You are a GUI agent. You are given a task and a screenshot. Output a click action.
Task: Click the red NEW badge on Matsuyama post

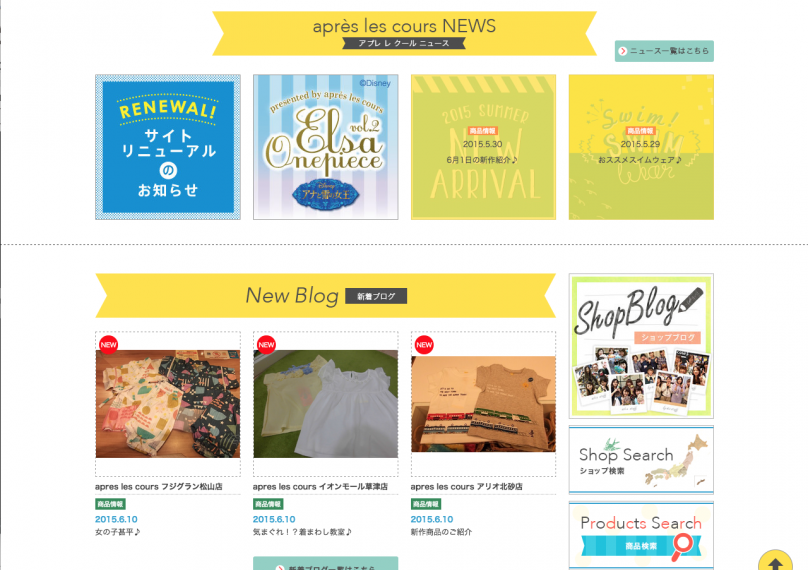coord(108,345)
